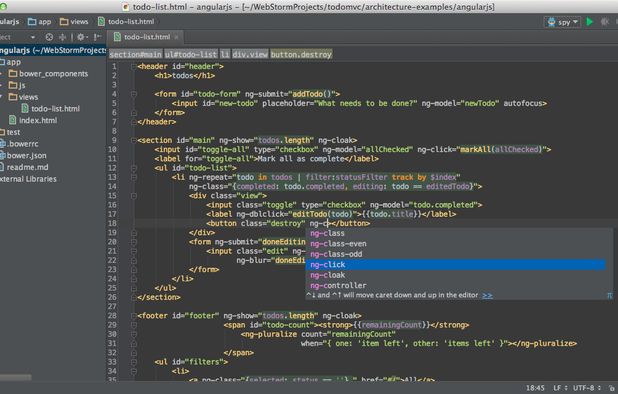Select the bower_components folder
The image size is (618, 394).
[48, 74]
